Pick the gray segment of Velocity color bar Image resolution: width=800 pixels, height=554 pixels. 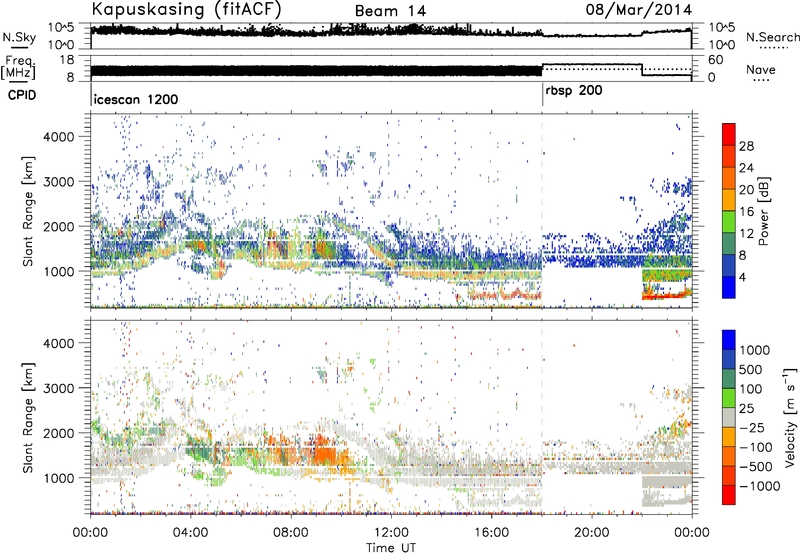[x=729, y=418]
